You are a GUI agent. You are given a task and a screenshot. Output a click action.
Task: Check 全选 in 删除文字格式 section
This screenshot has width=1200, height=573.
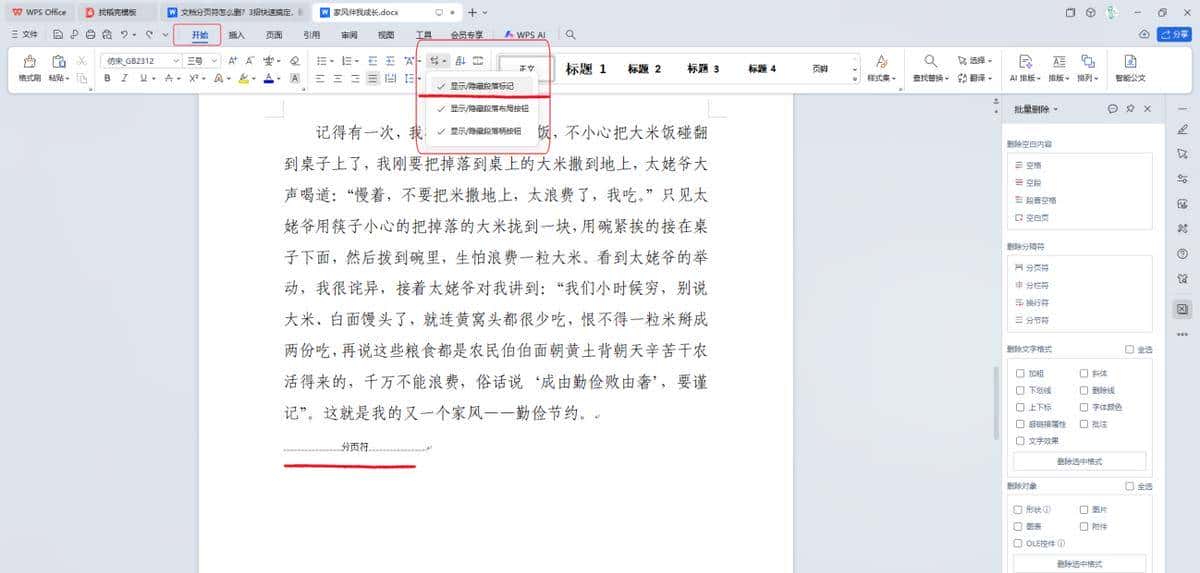[x=1129, y=349]
